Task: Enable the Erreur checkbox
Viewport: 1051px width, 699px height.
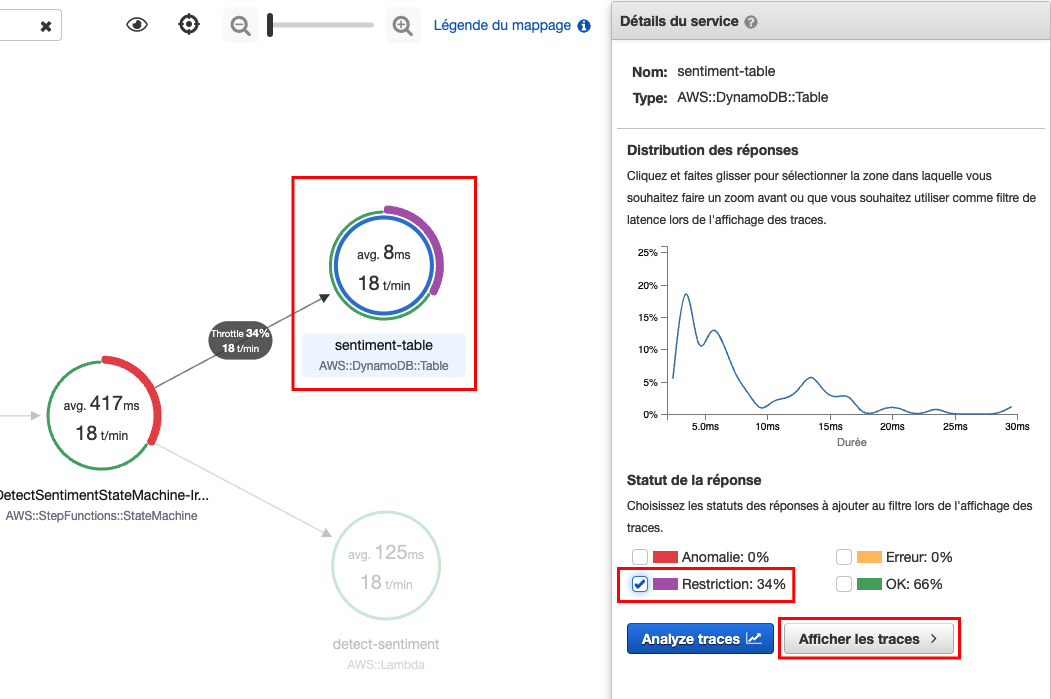Action: [844, 557]
